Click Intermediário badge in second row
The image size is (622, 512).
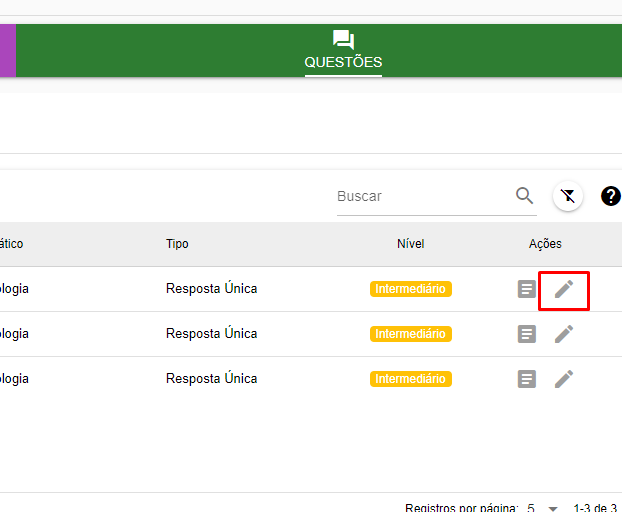tap(410, 334)
